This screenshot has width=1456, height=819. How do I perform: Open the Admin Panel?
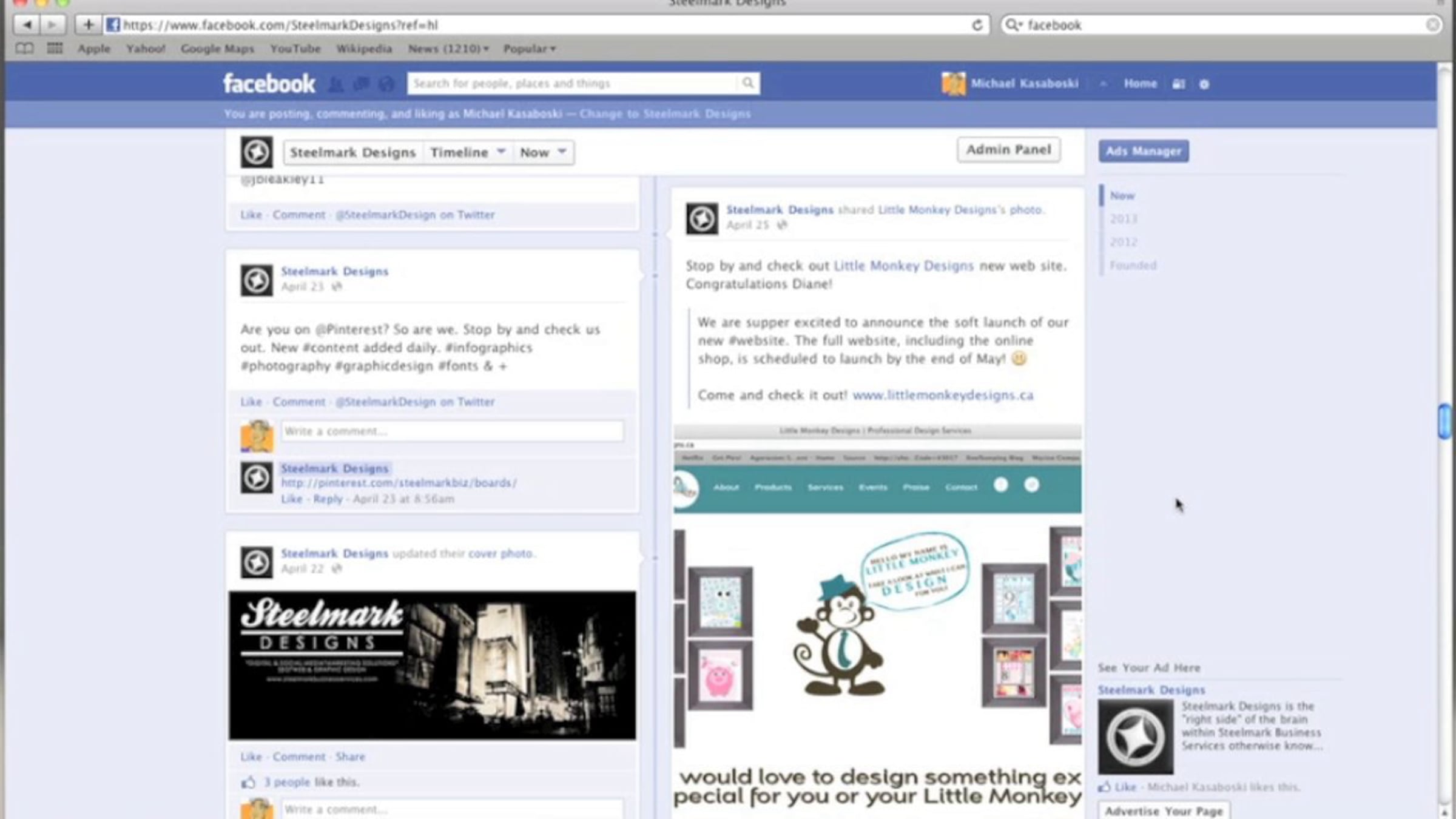1008,150
